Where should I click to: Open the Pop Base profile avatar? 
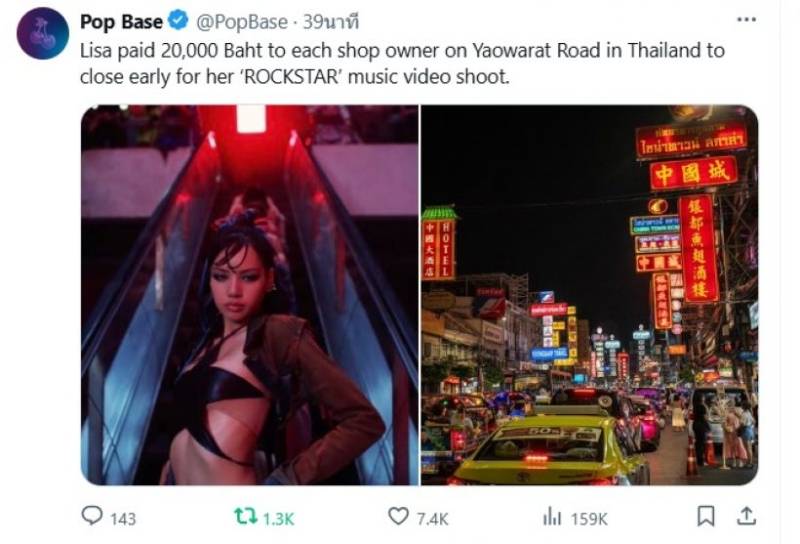pos(43,34)
